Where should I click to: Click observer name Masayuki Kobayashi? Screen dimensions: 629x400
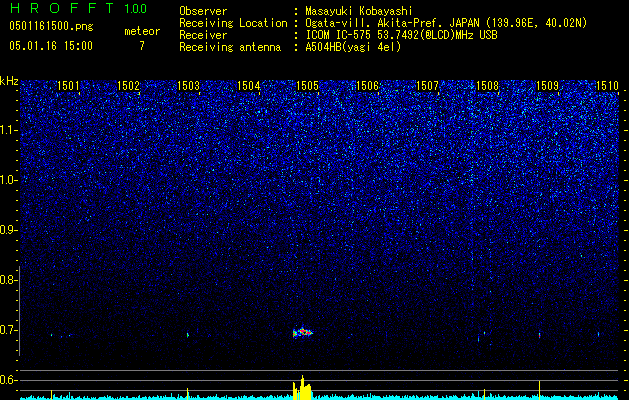click(x=358, y=11)
